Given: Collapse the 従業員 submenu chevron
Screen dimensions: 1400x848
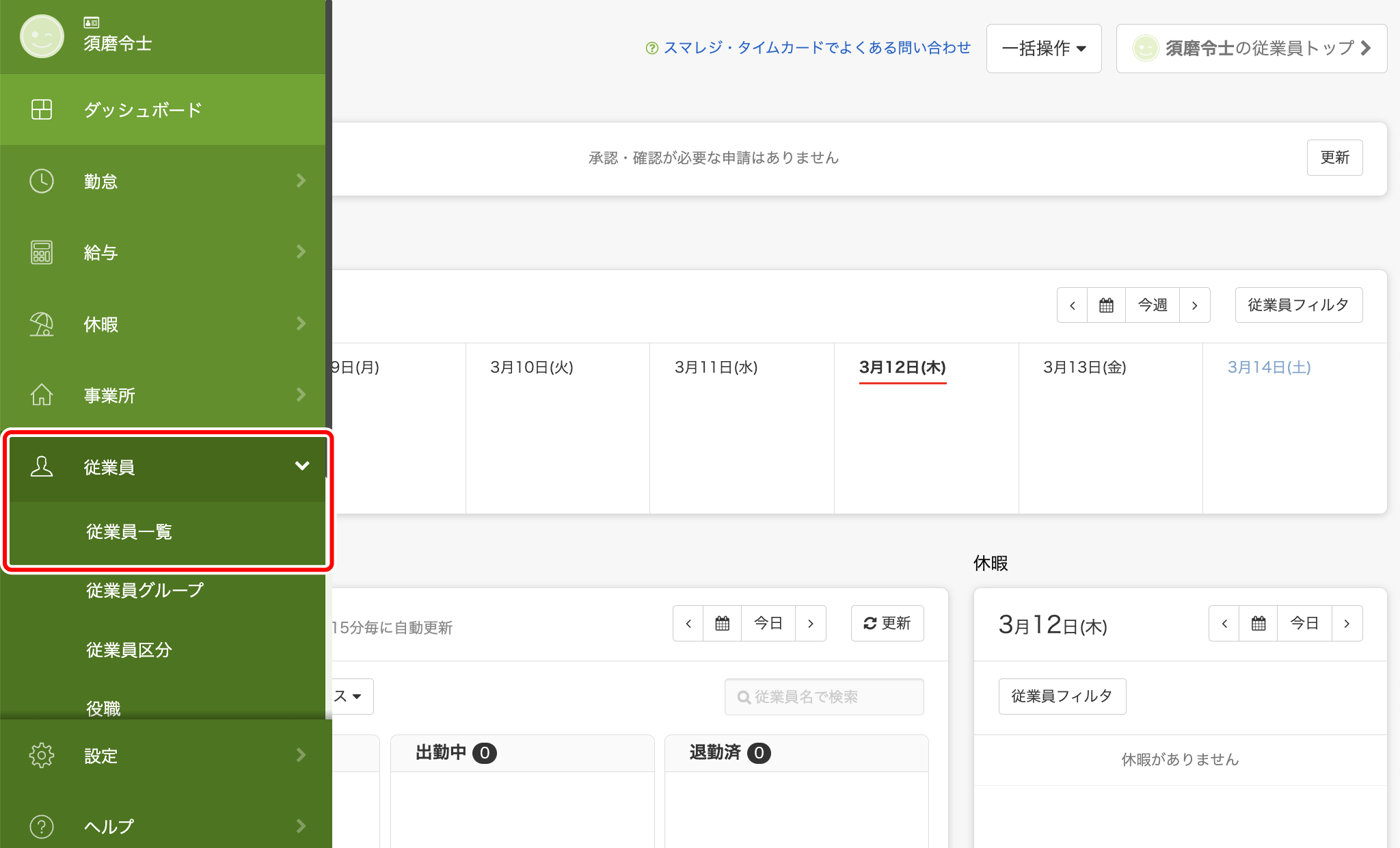Looking at the screenshot, I should 301,467.
